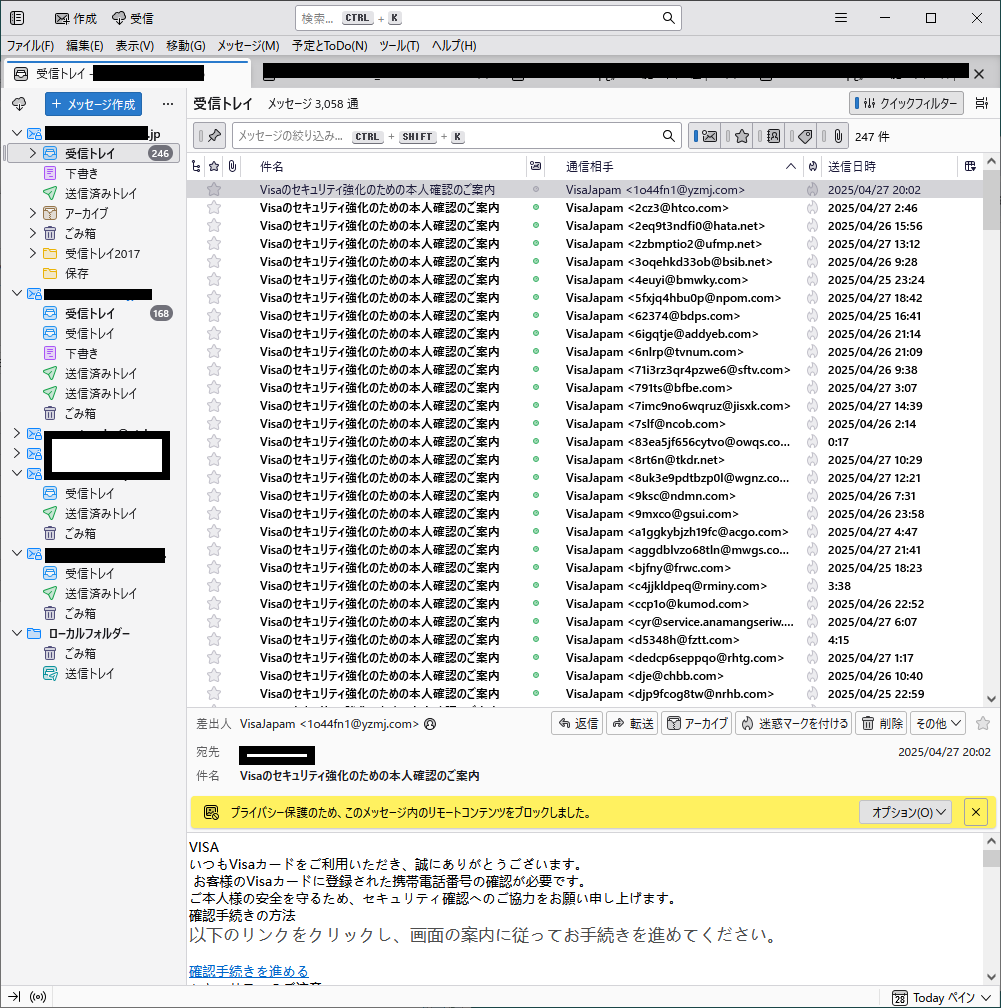Screen dimensions: 1001x1008
Task: Open Today Pane calendar icon
Action: [900, 998]
